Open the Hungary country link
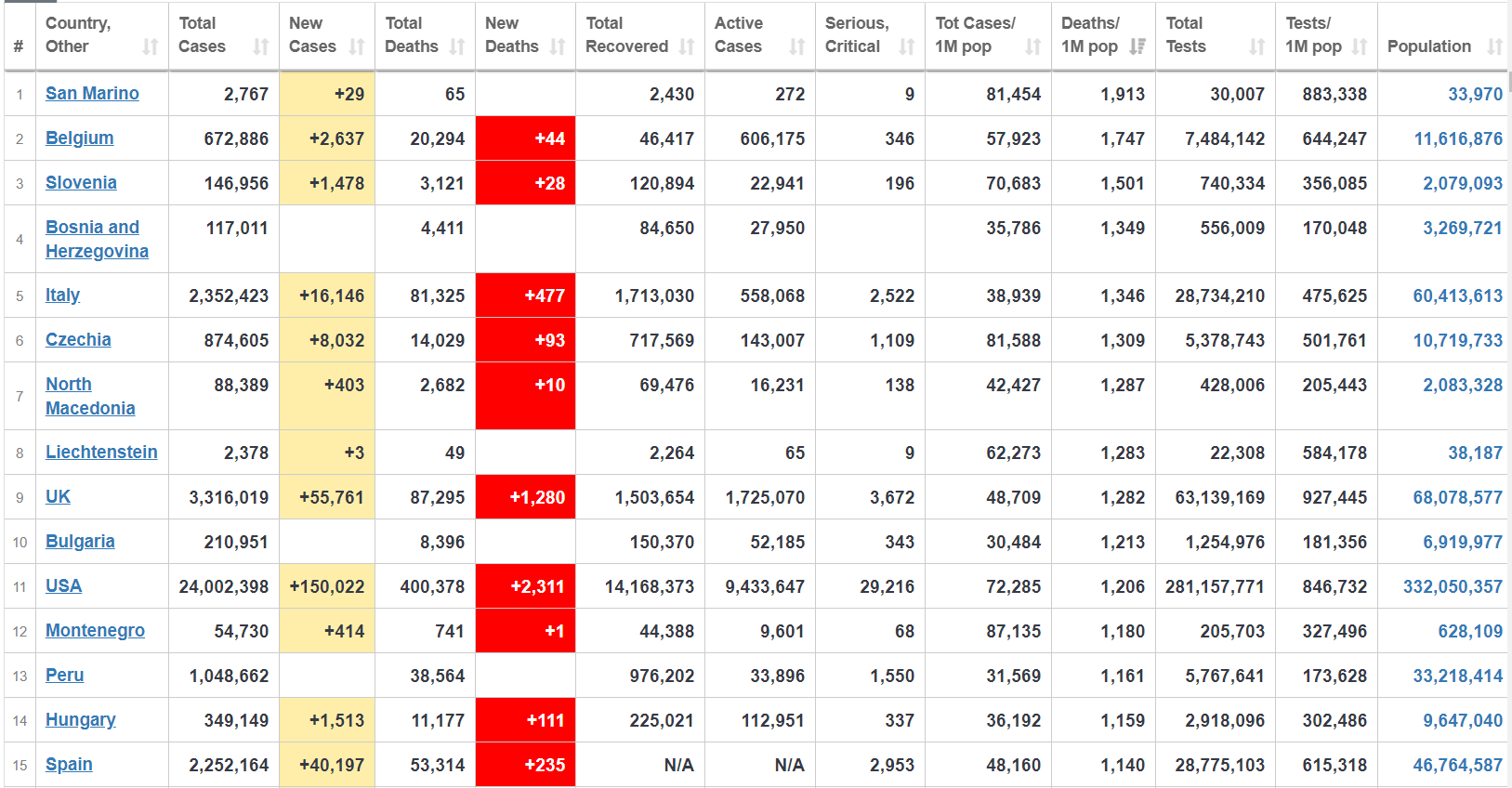Image resolution: width=1512 pixels, height=788 pixels. point(81,719)
